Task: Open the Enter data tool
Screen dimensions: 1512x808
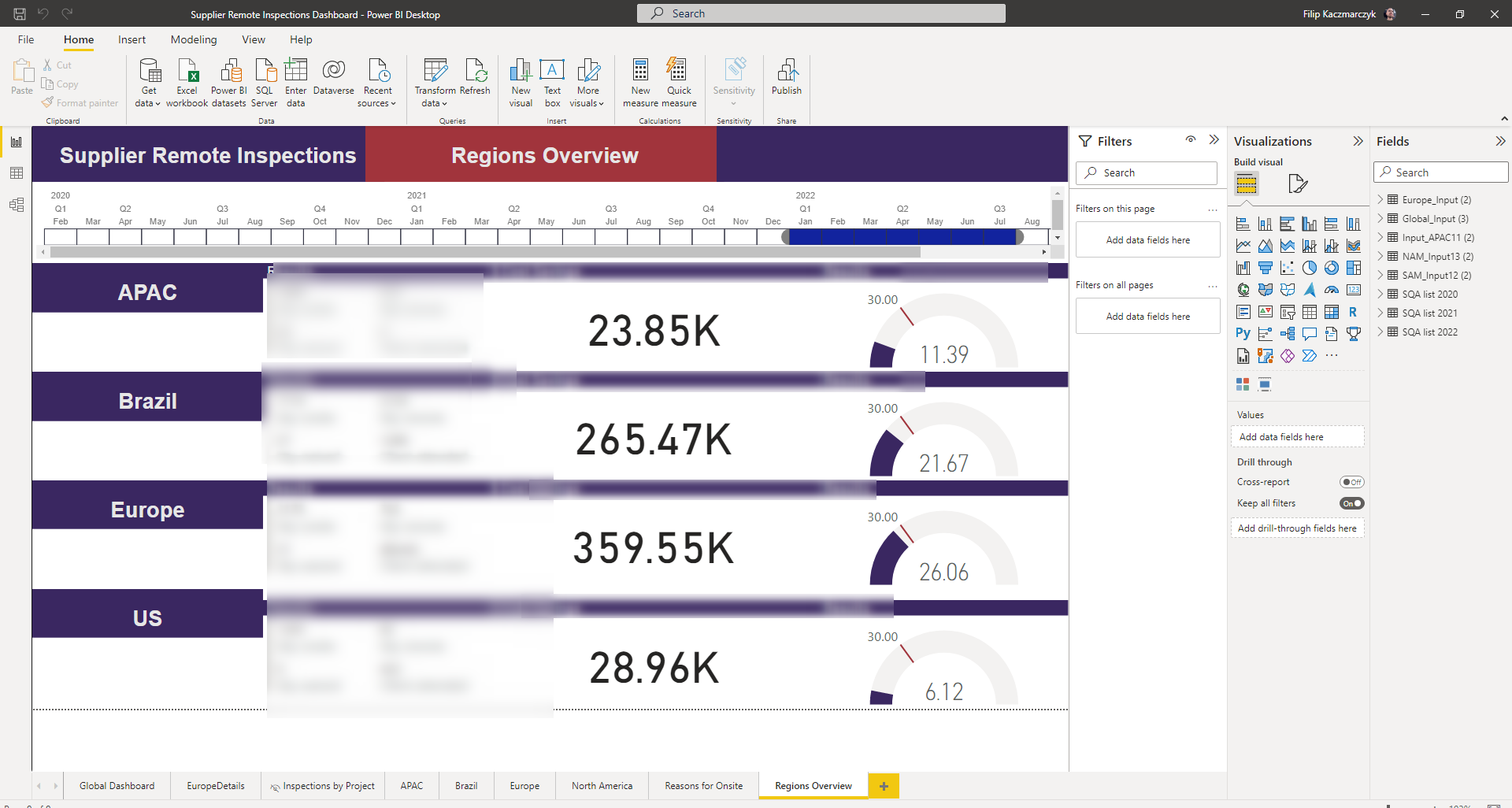Action: point(296,82)
